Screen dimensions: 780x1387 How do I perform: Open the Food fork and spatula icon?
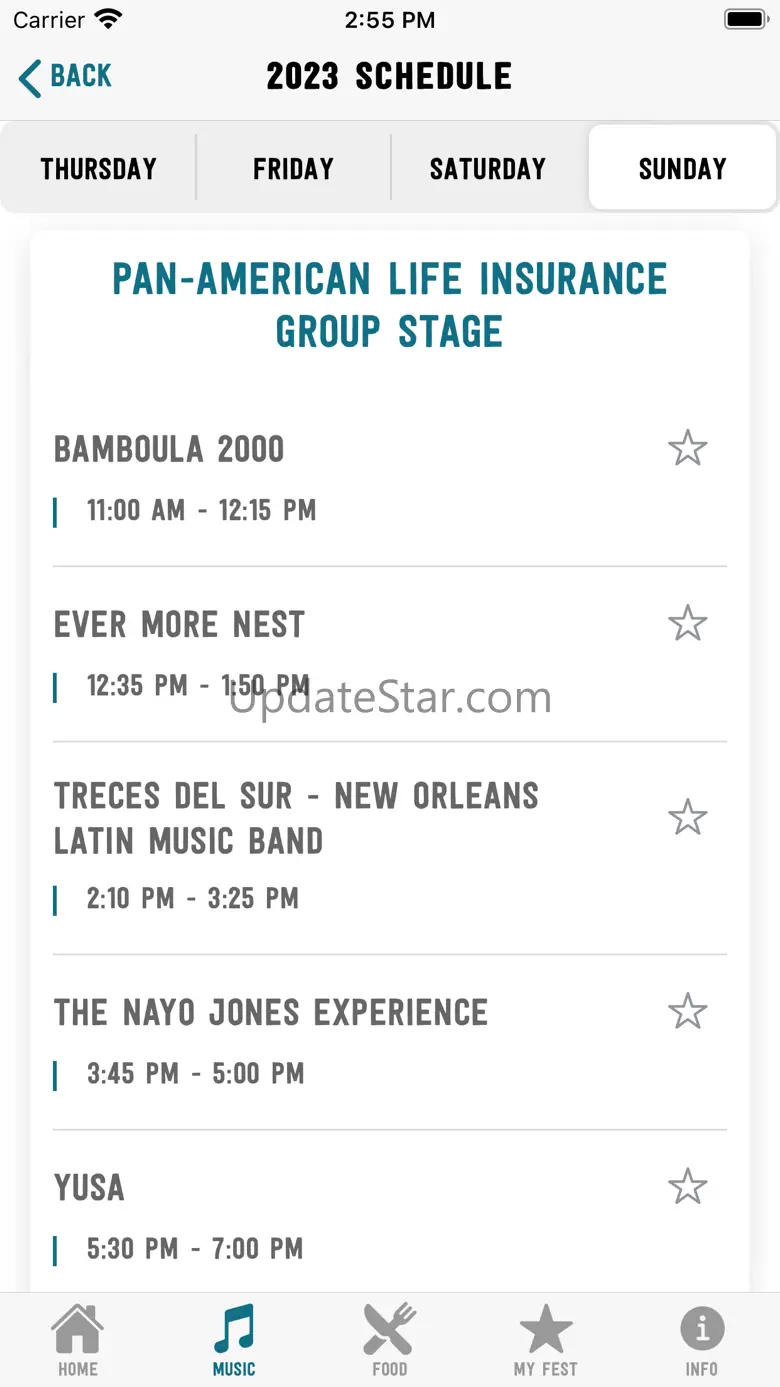389,1330
